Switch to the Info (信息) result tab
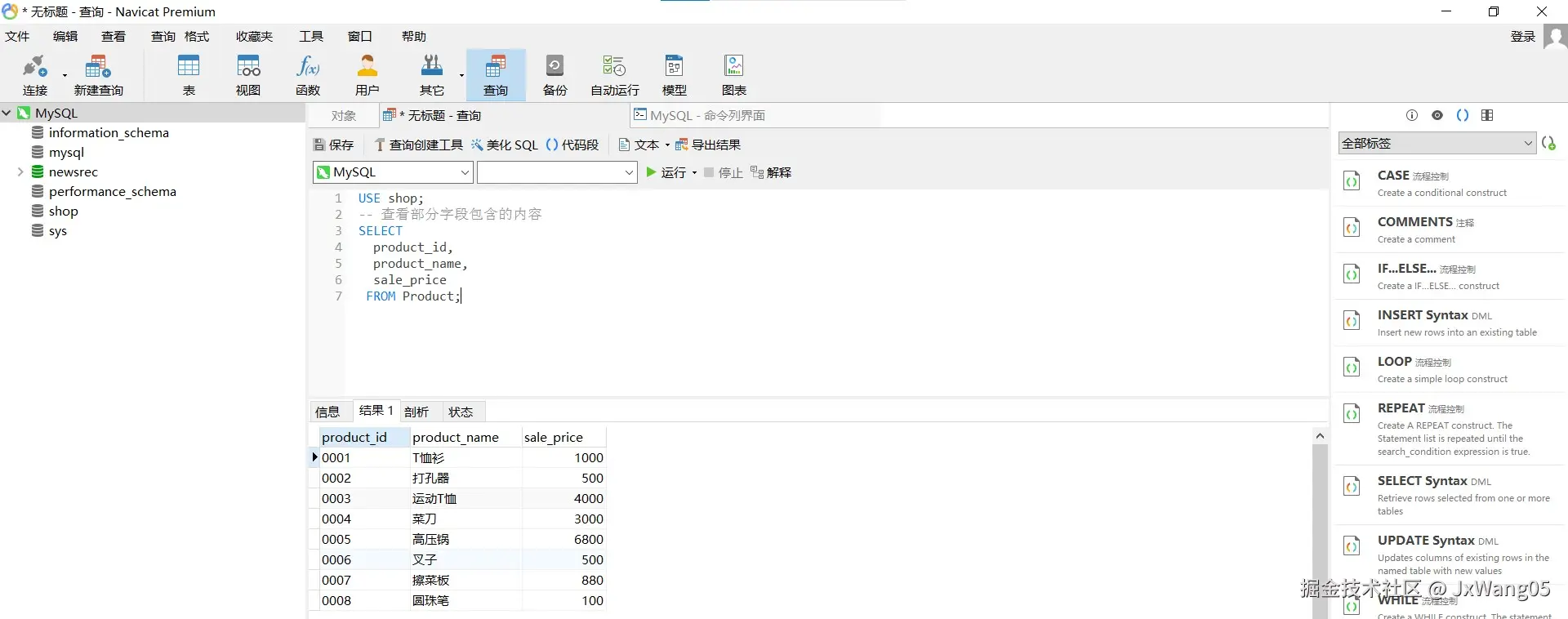Image resolution: width=1568 pixels, height=619 pixels. tap(327, 412)
